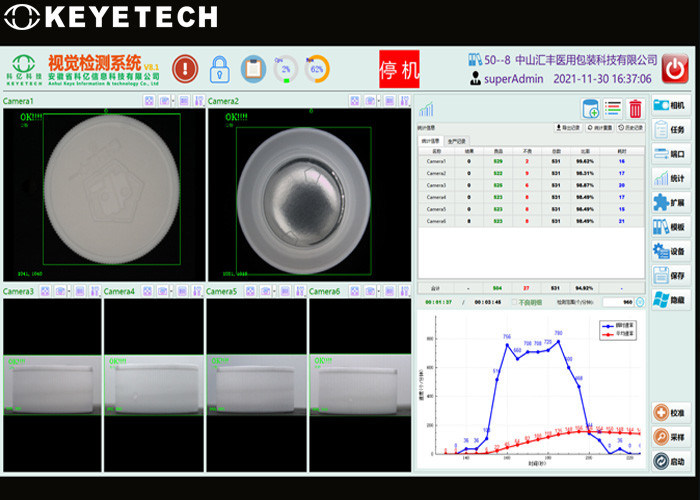The width and height of the screenshot is (700, 500).
Task: Expand the detection range round dropdown button
Action: click(640, 301)
